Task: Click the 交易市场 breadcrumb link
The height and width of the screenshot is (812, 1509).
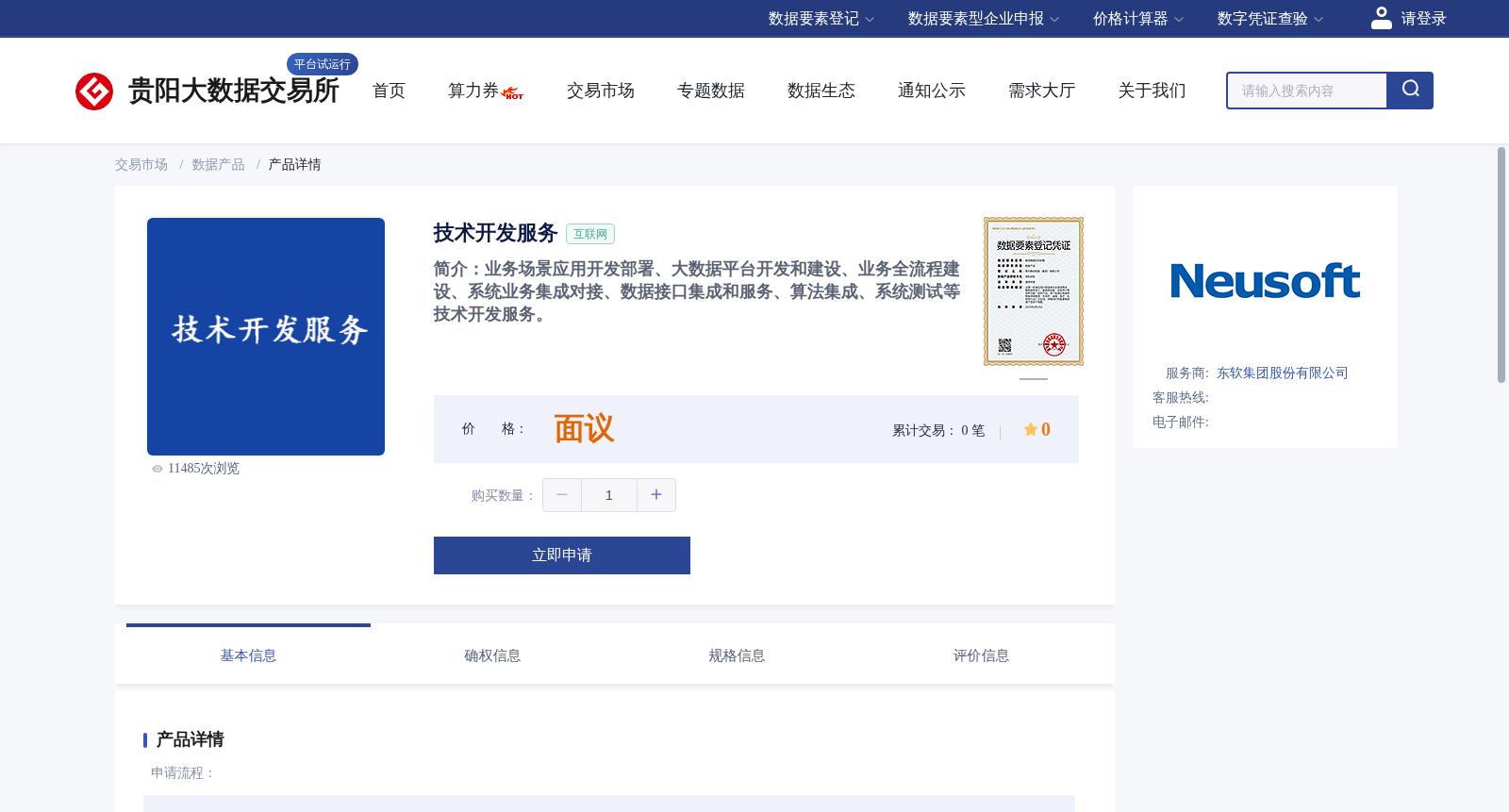Action: click(x=141, y=165)
